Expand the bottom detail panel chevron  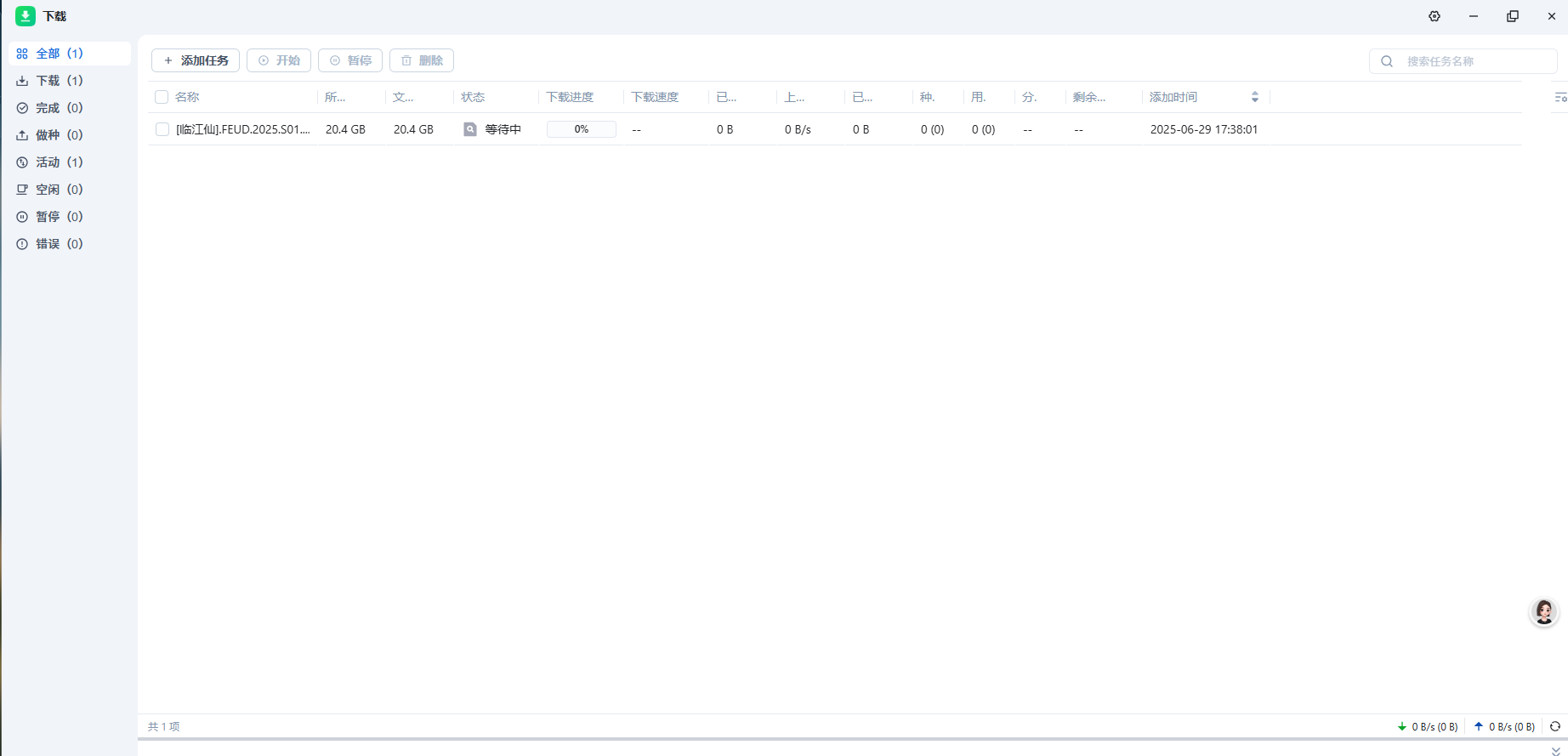tap(1556, 750)
